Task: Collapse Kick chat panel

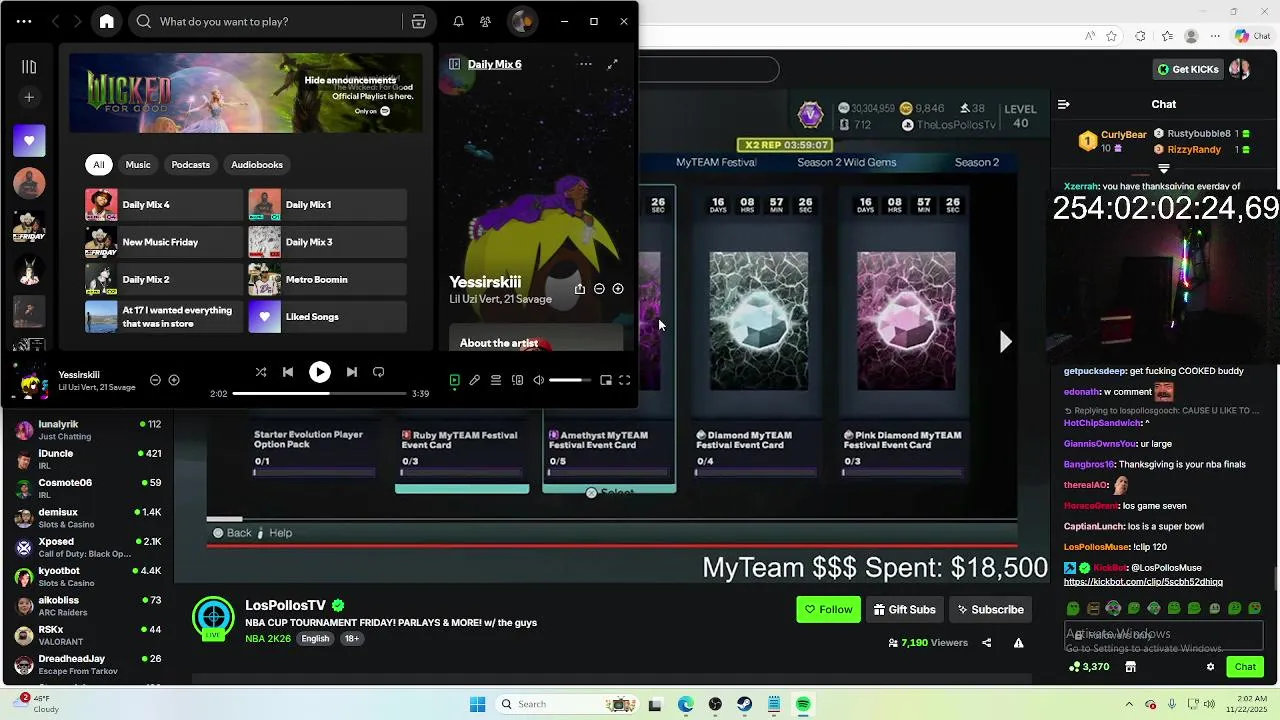Action: [1063, 104]
